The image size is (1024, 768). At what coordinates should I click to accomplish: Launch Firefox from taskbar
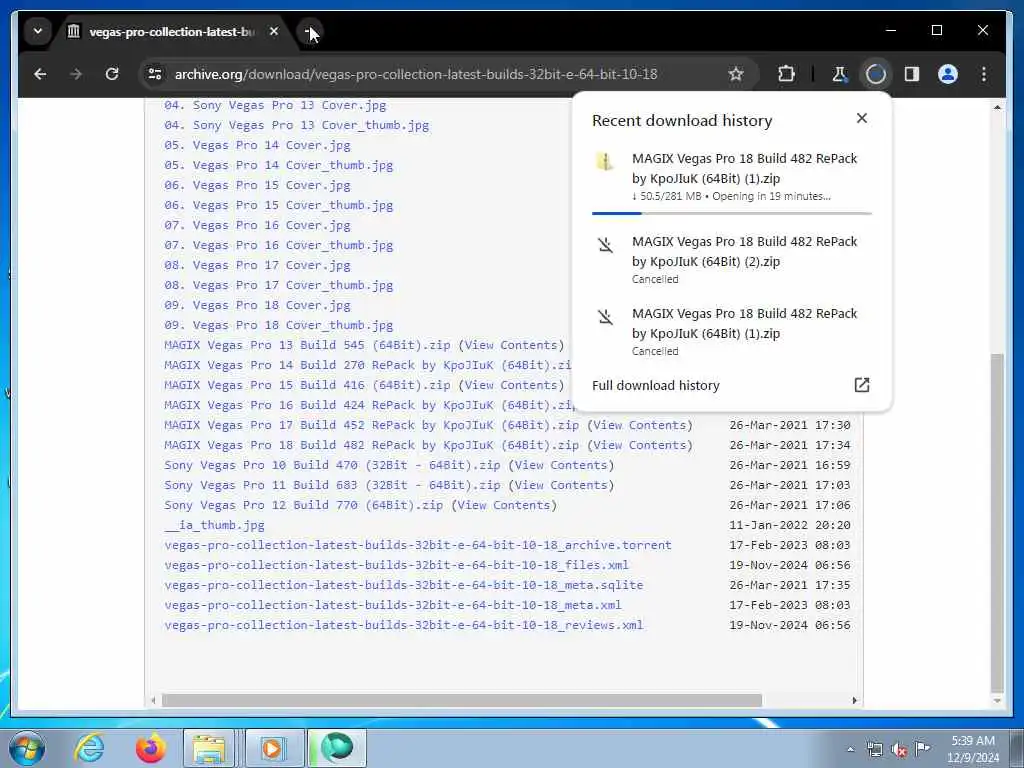click(150, 748)
